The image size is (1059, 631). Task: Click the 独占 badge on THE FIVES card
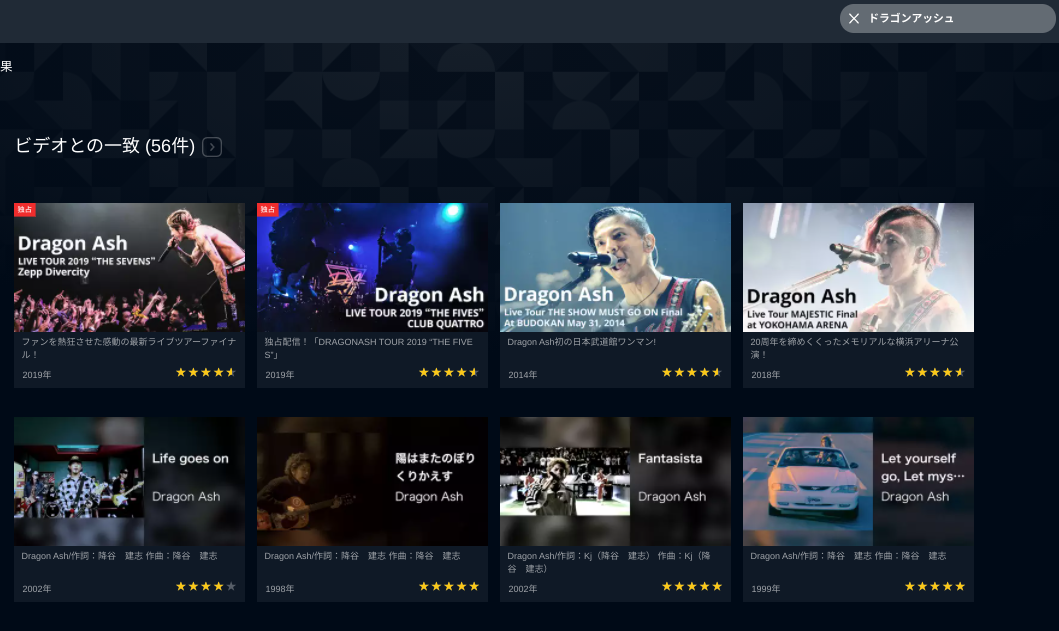(x=268, y=209)
